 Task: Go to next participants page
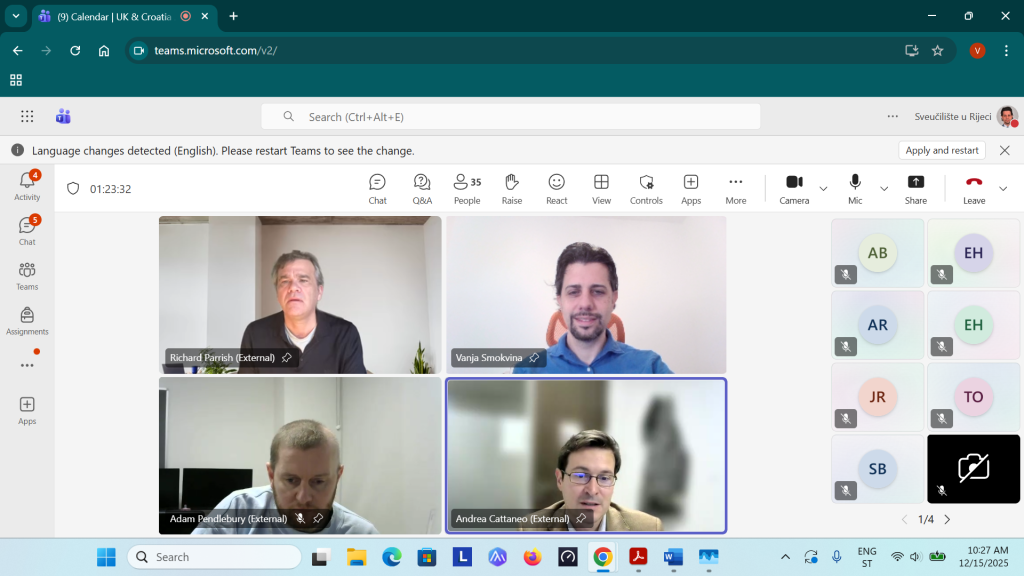tap(947, 520)
